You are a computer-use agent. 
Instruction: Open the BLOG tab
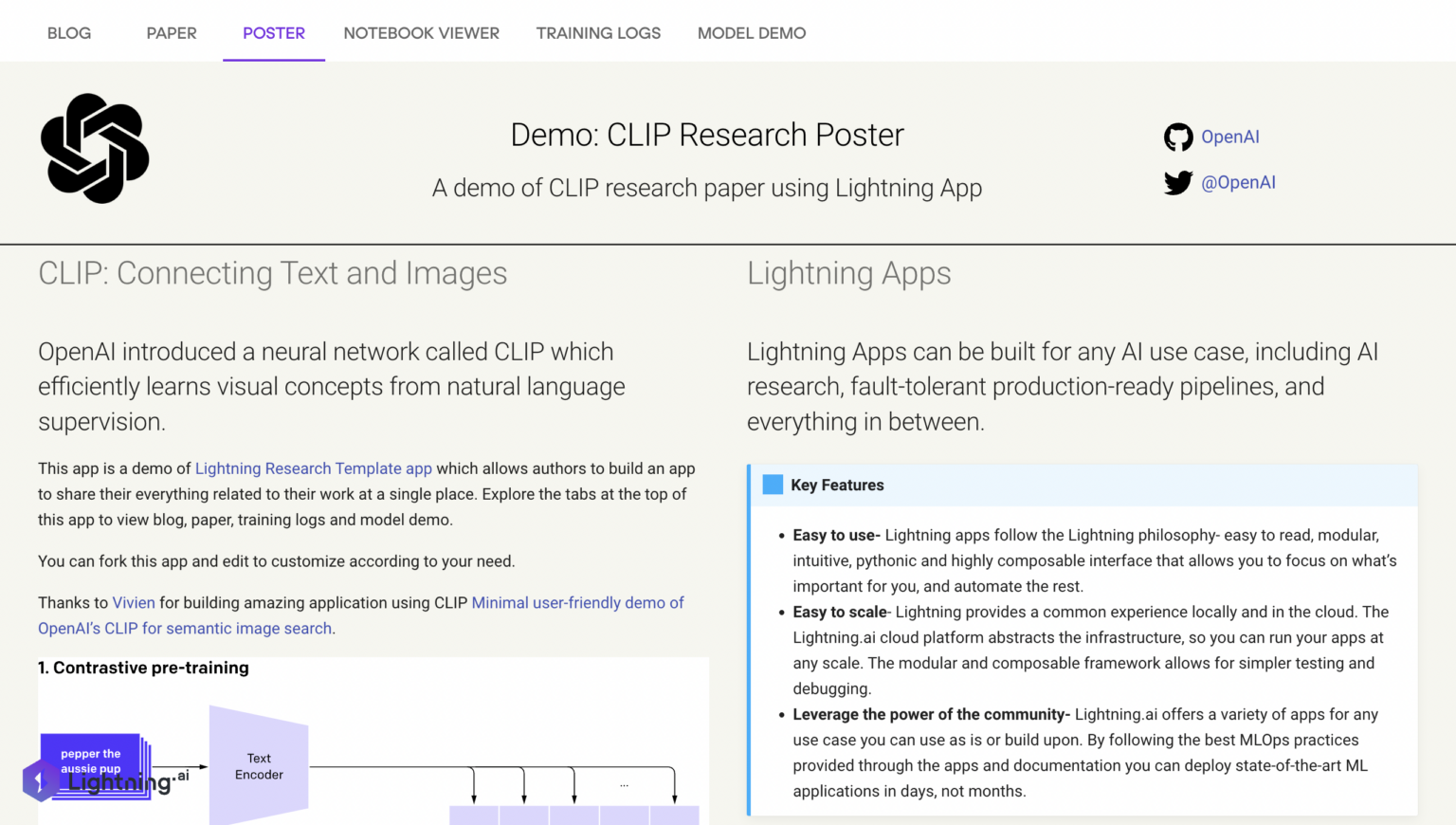point(68,33)
